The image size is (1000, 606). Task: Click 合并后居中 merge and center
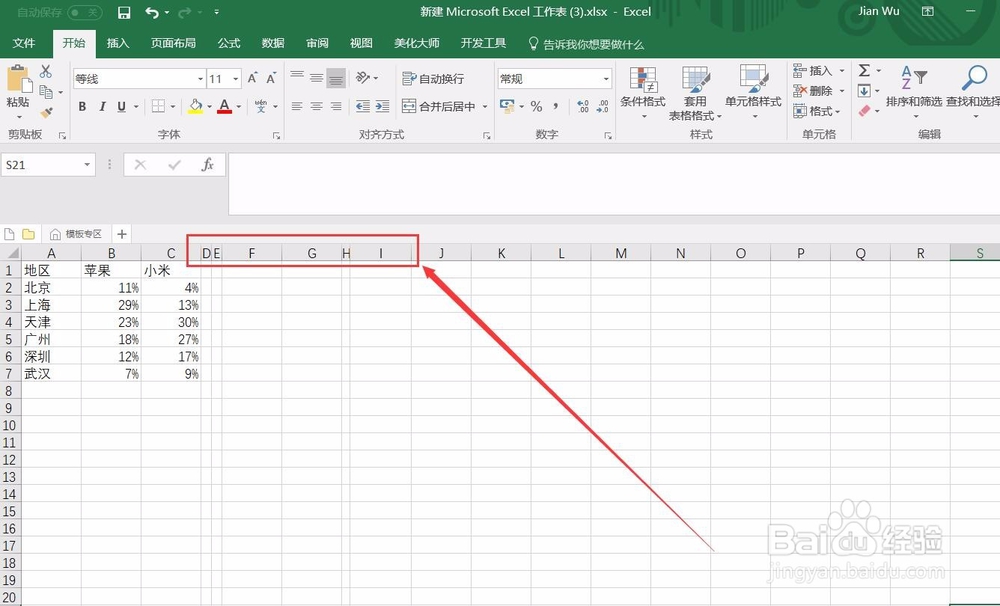click(x=439, y=107)
